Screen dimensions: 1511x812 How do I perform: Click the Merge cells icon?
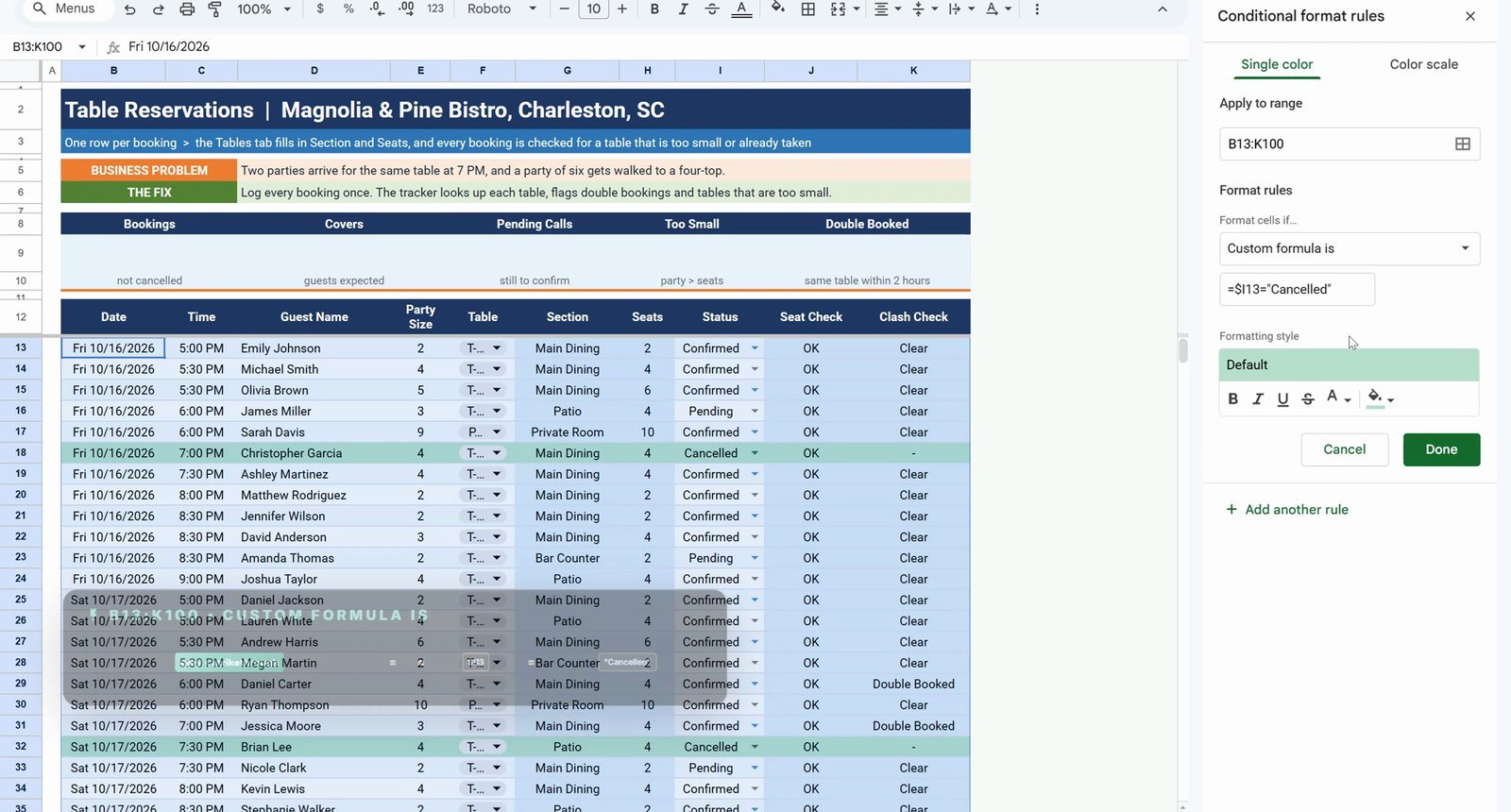pos(838,8)
